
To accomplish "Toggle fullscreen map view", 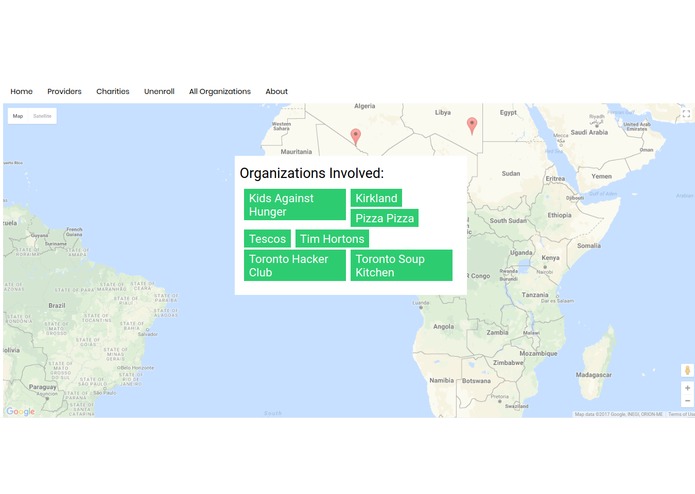I will [x=686, y=114].
